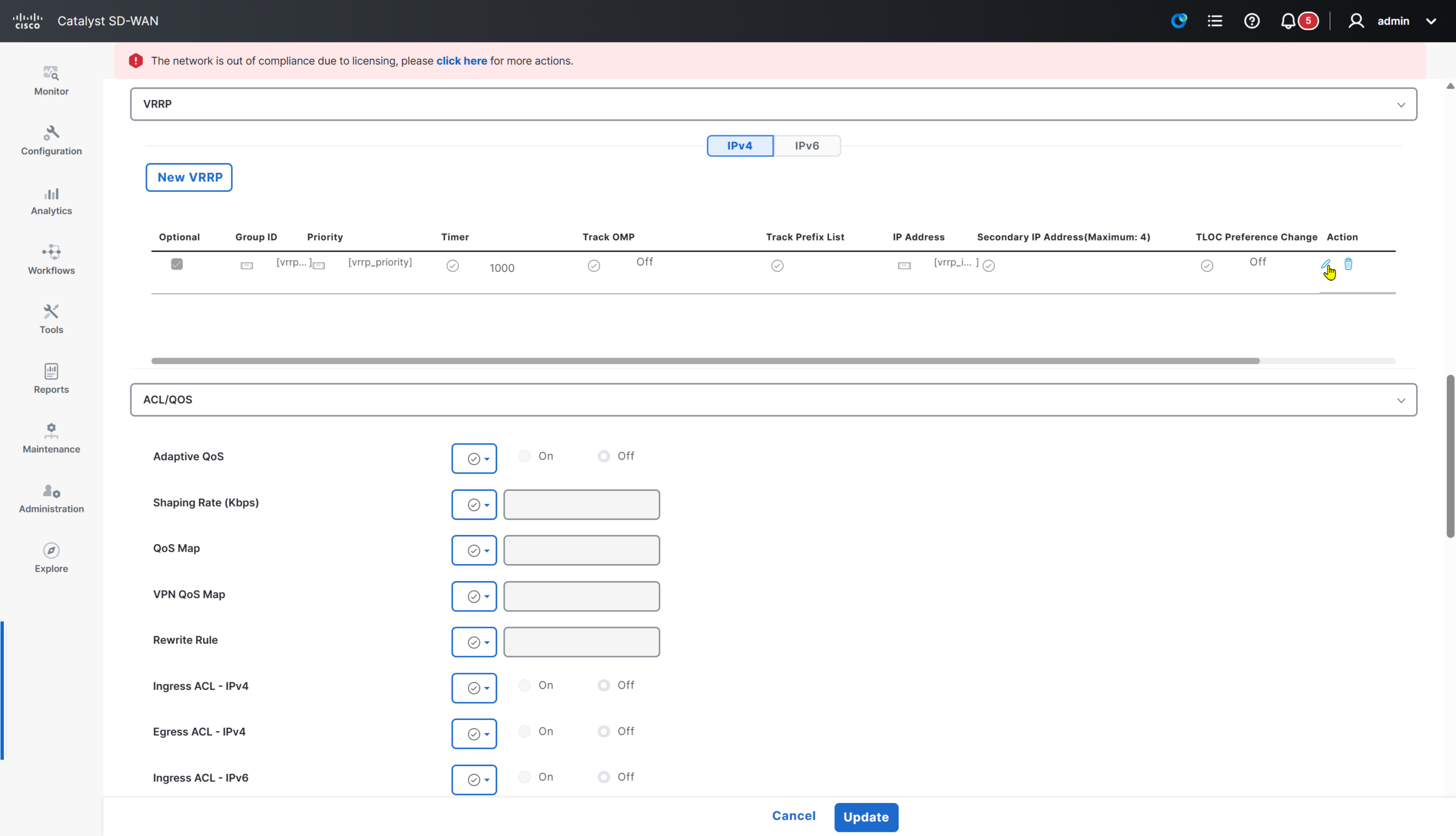The image size is (1456, 836).
Task: Click the Cisco logo icon
Action: tap(27, 20)
